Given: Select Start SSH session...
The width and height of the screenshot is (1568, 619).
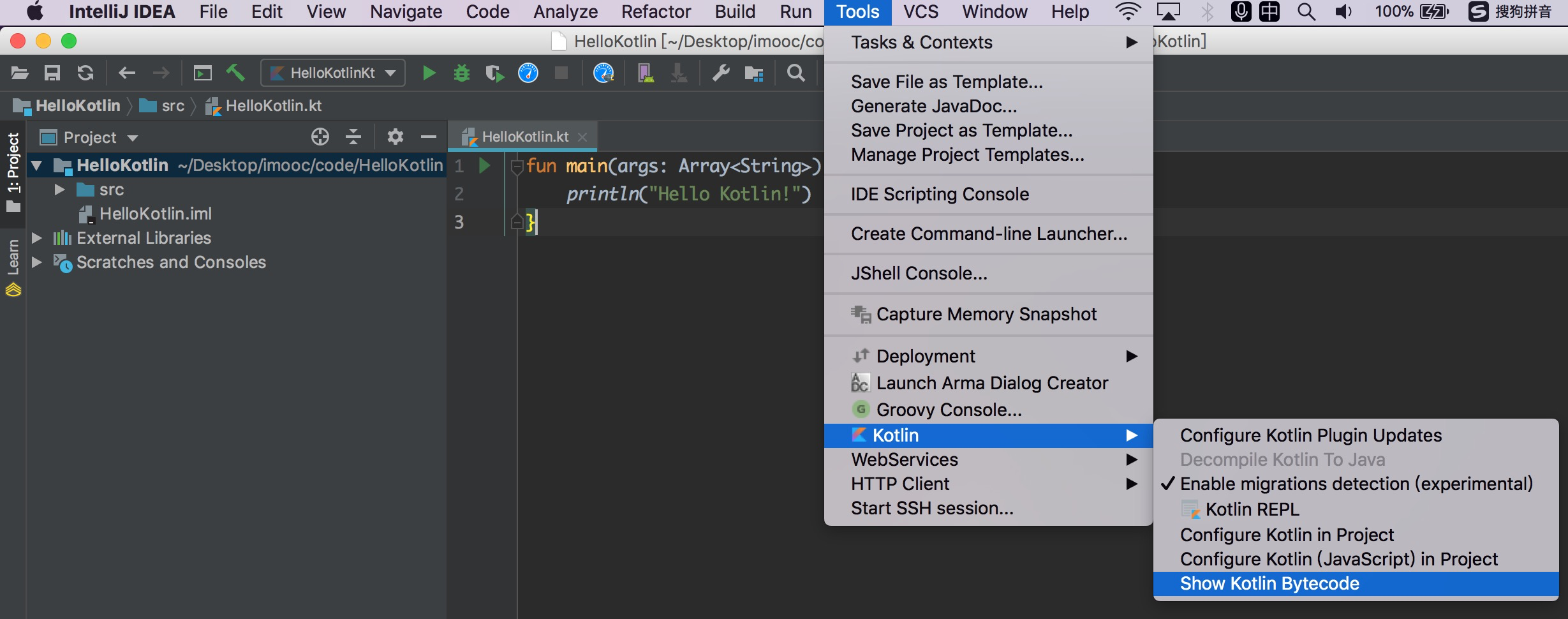Looking at the screenshot, I should 988,508.
